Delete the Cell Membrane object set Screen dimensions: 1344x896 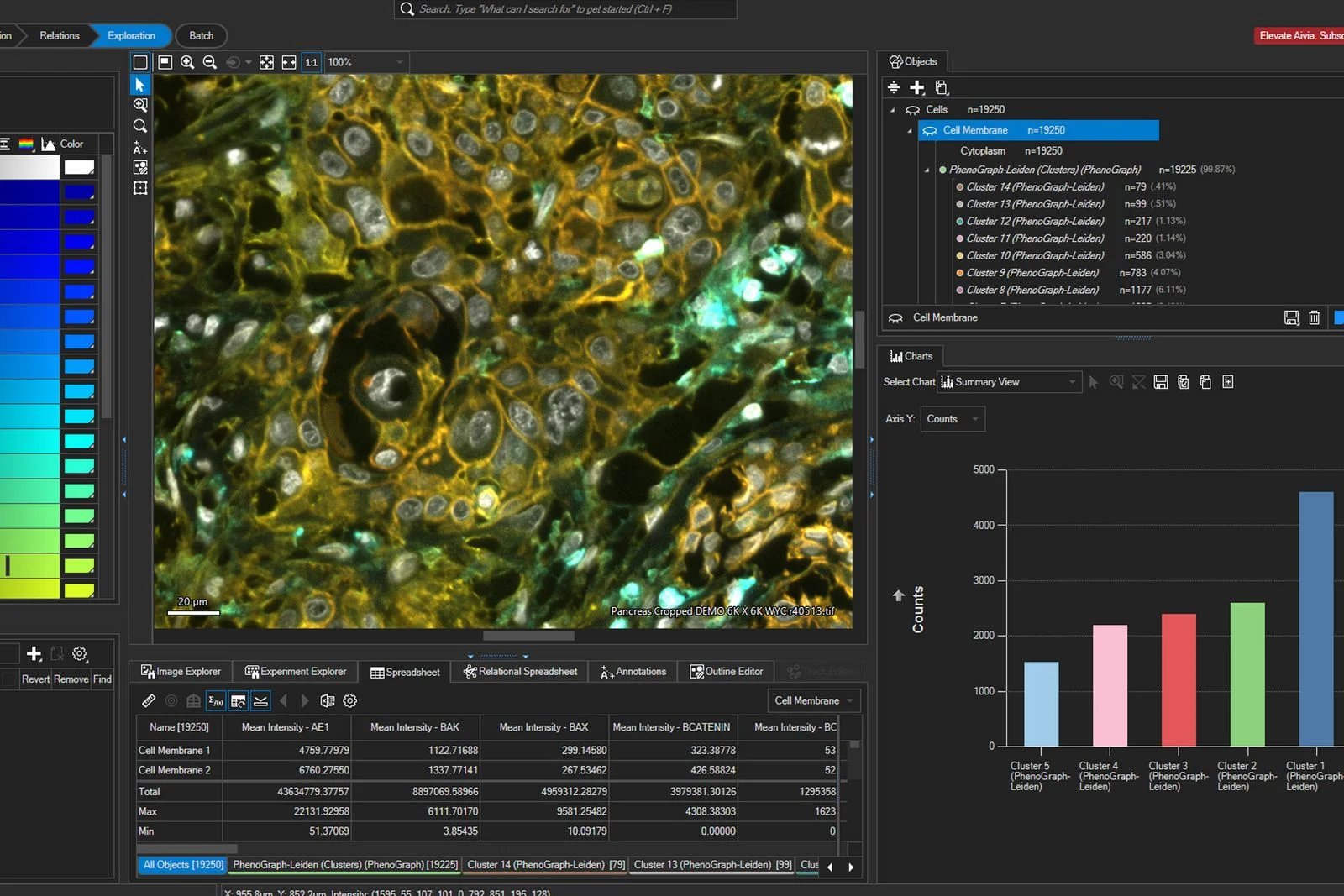coord(1315,317)
